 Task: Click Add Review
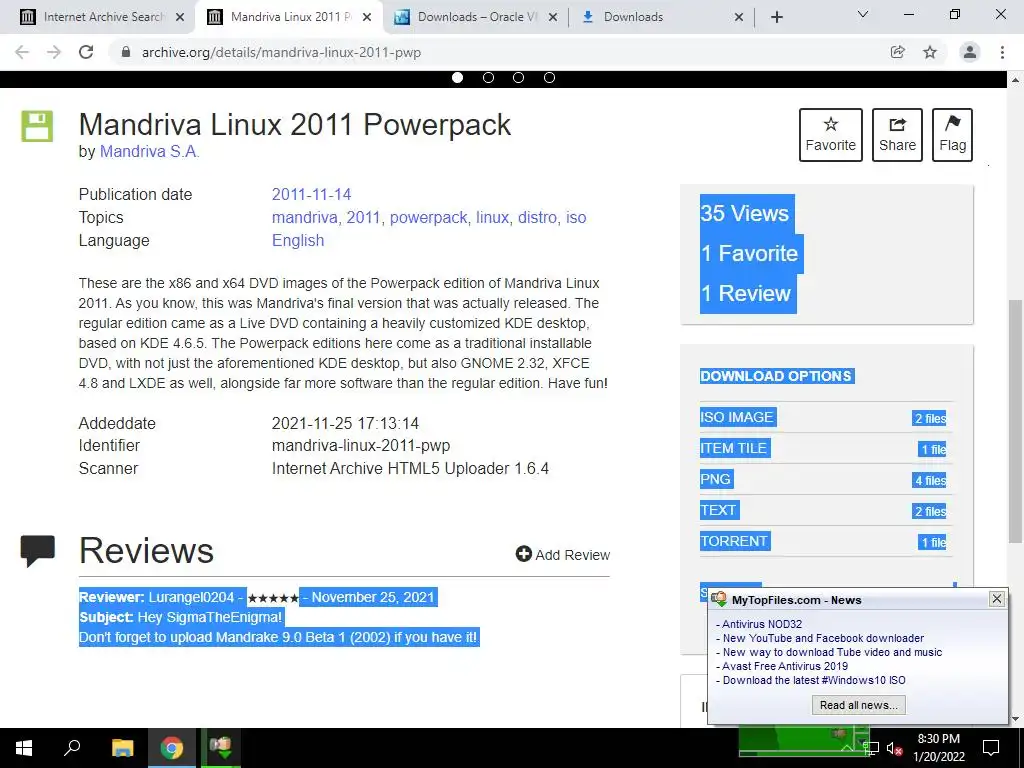click(563, 554)
